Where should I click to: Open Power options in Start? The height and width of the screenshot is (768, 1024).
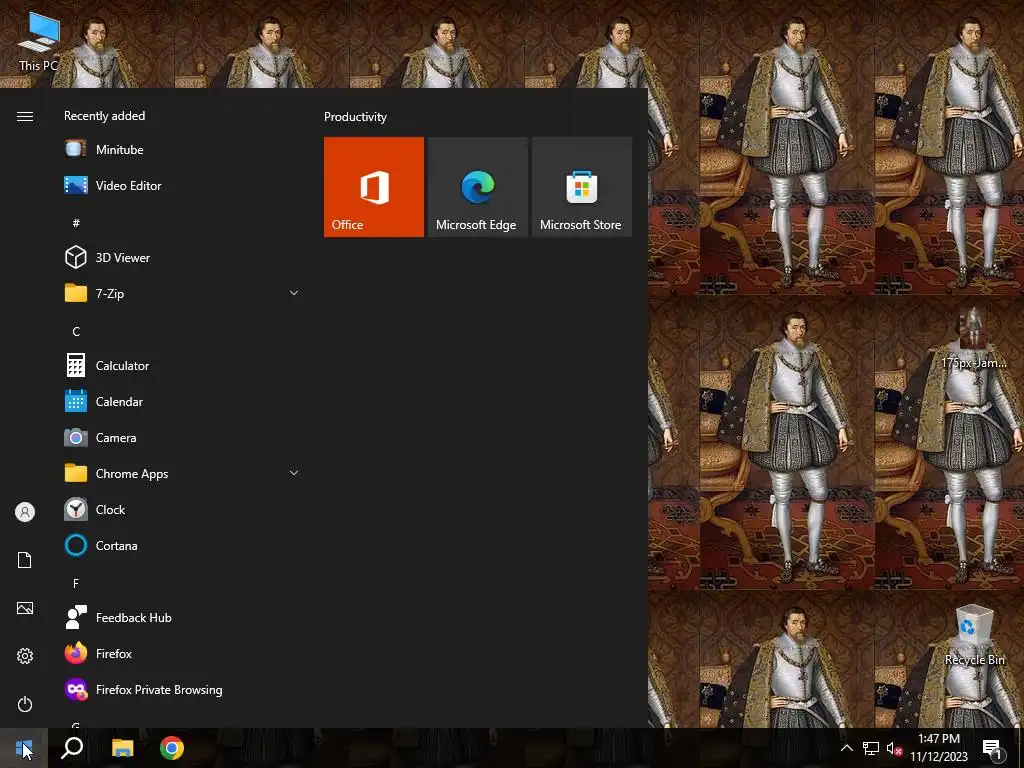[25, 704]
